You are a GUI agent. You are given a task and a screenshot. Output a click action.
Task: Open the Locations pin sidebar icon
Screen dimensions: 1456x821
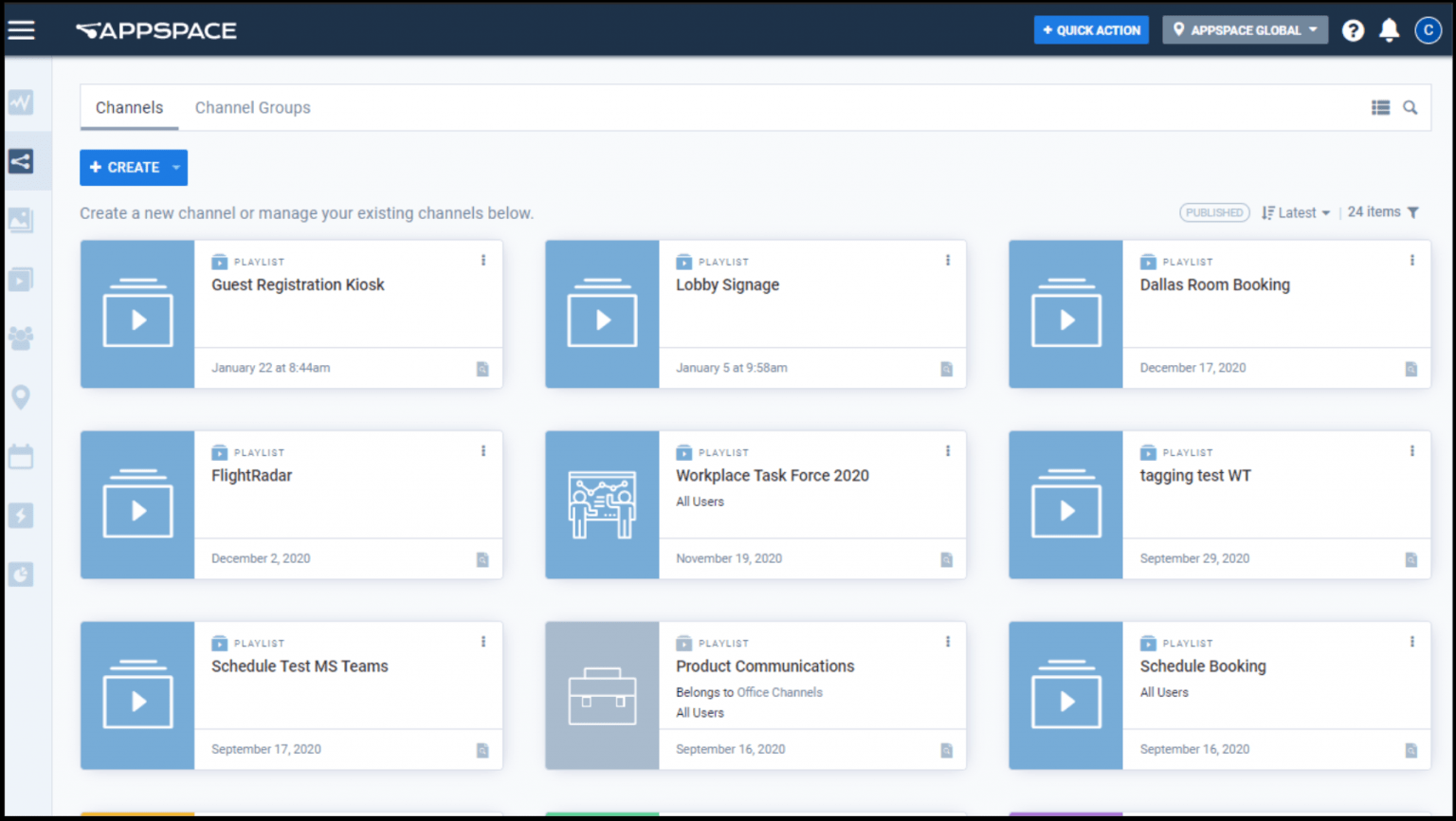click(x=21, y=397)
